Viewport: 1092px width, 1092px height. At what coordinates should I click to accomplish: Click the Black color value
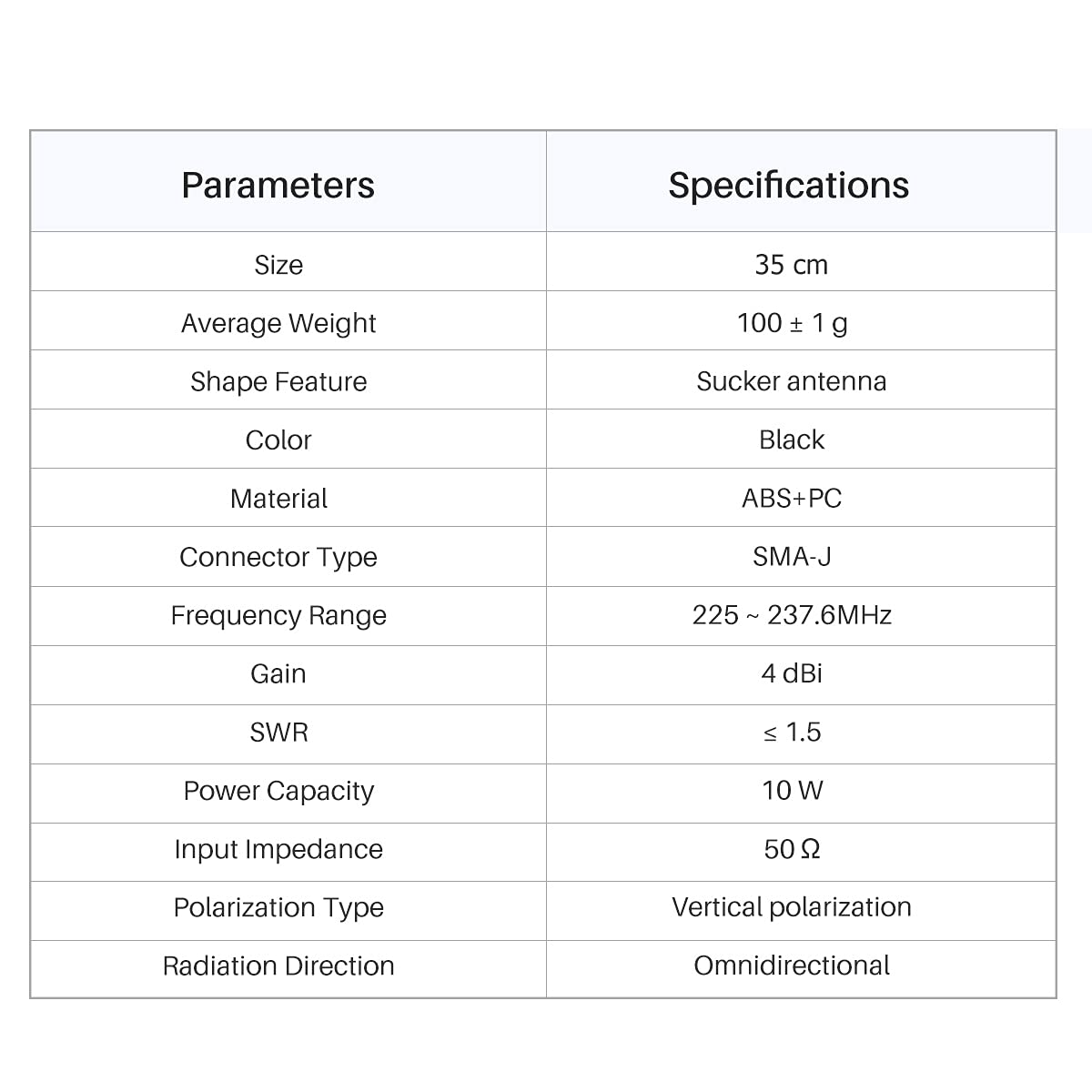(x=792, y=440)
